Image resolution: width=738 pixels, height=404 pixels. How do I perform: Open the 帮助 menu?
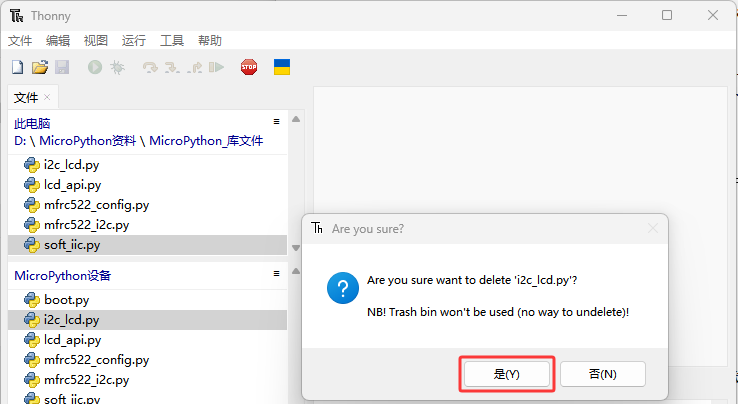(209, 40)
